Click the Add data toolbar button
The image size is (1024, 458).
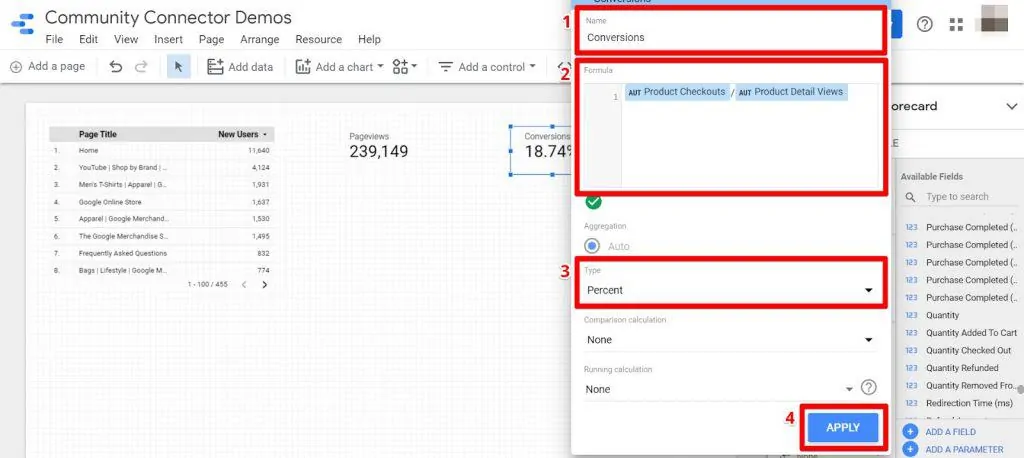pos(240,67)
